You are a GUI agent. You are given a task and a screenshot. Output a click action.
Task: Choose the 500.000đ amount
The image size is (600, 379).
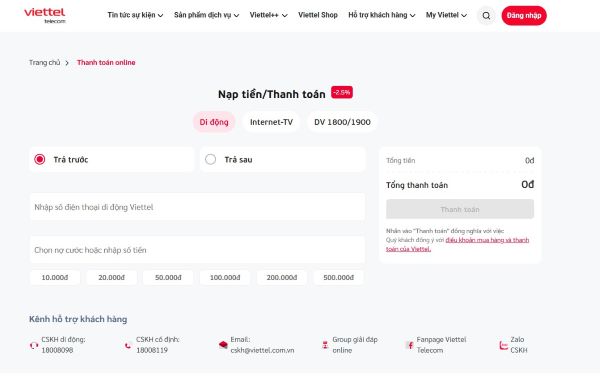point(338,278)
